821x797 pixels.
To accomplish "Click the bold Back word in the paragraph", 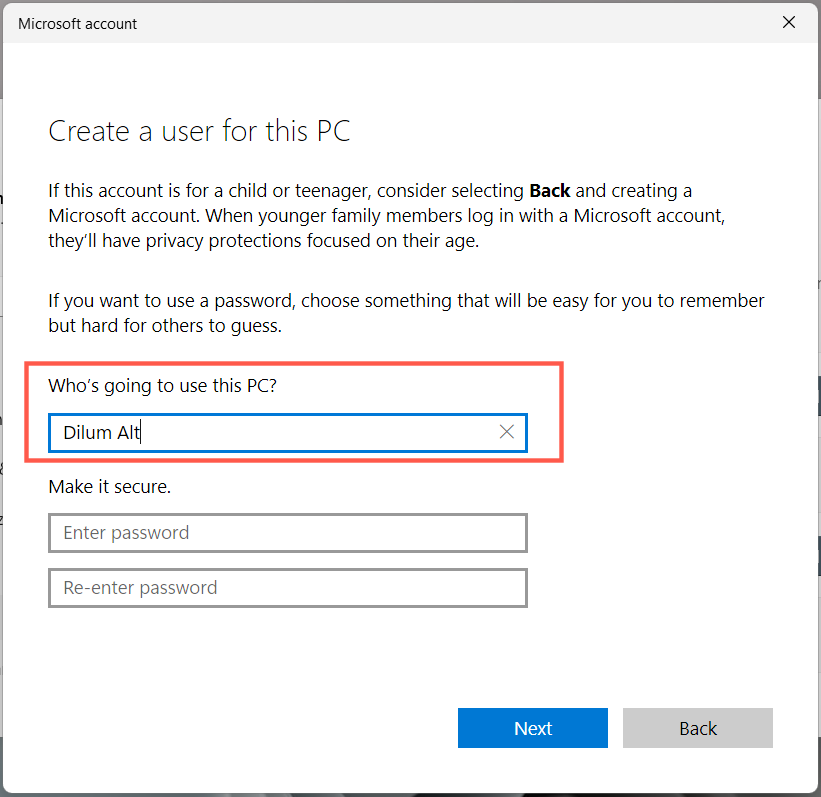I will tap(549, 190).
